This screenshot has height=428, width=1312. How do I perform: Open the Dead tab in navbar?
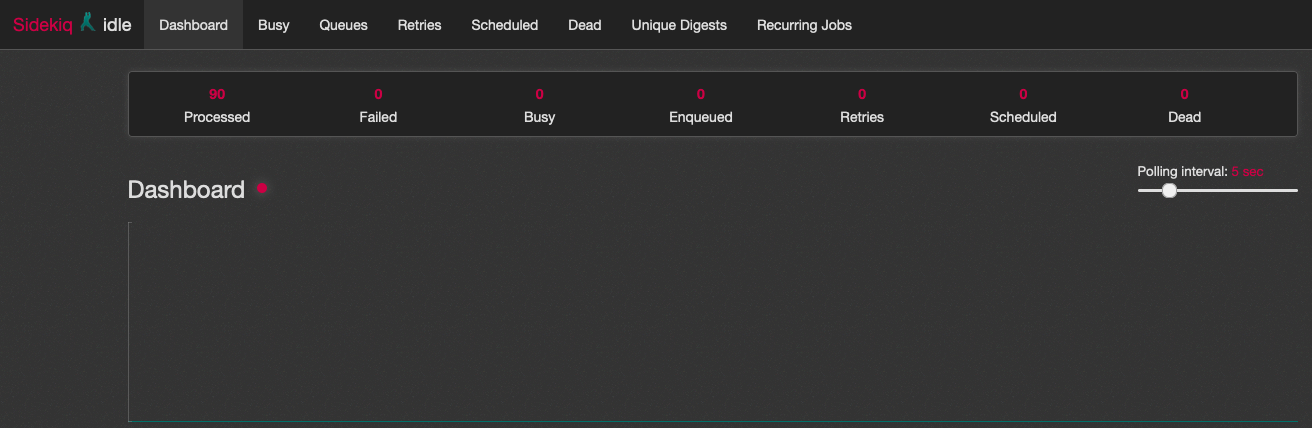584,25
